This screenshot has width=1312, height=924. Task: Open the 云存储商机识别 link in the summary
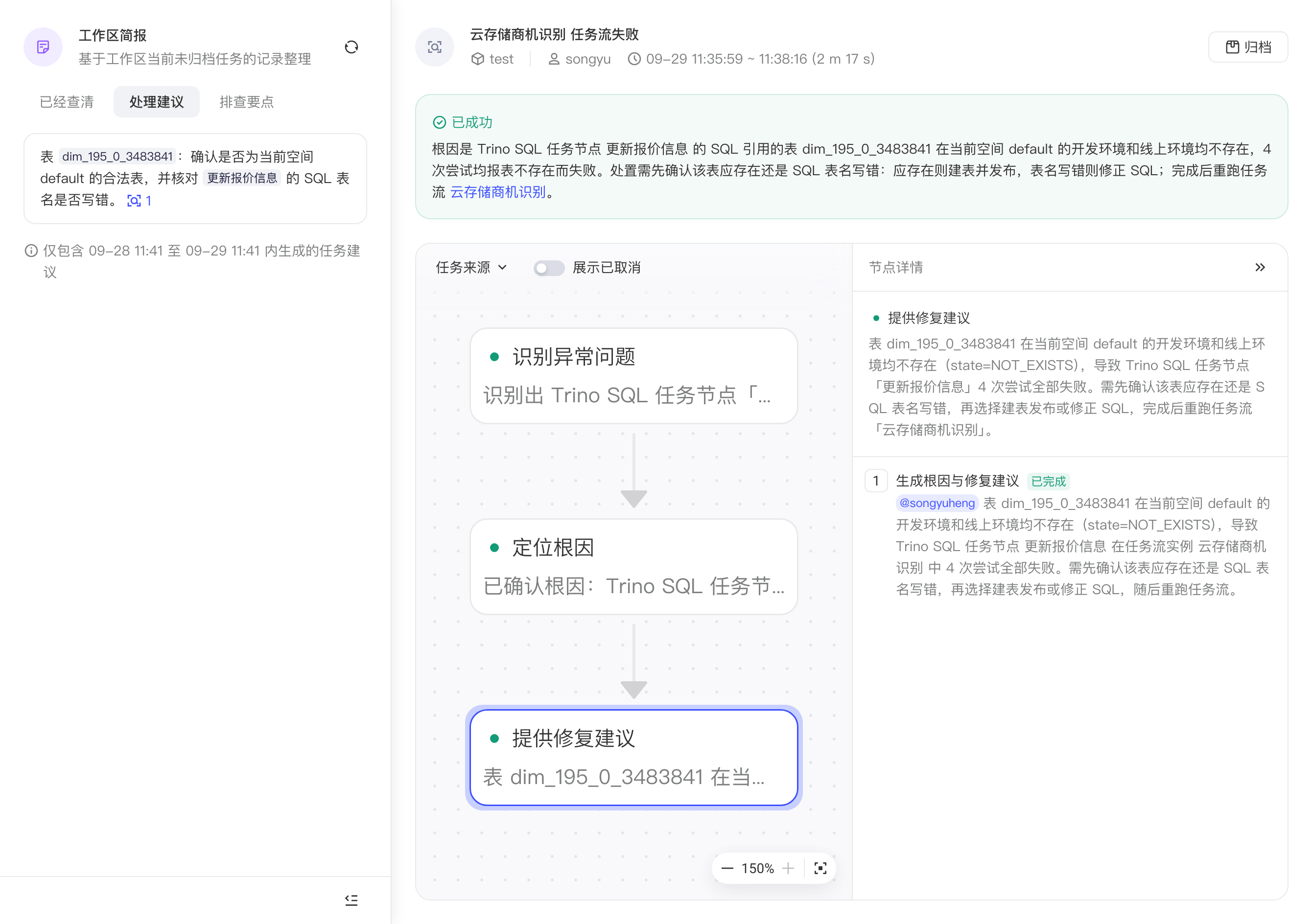tap(498, 192)
